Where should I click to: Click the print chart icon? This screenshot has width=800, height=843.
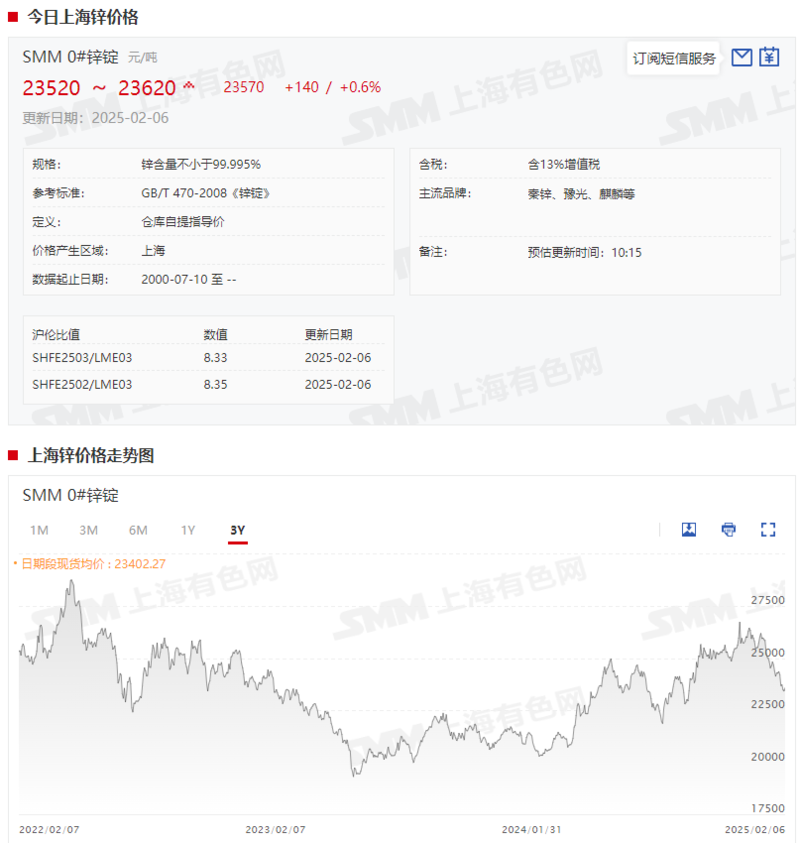coord(727,529)
